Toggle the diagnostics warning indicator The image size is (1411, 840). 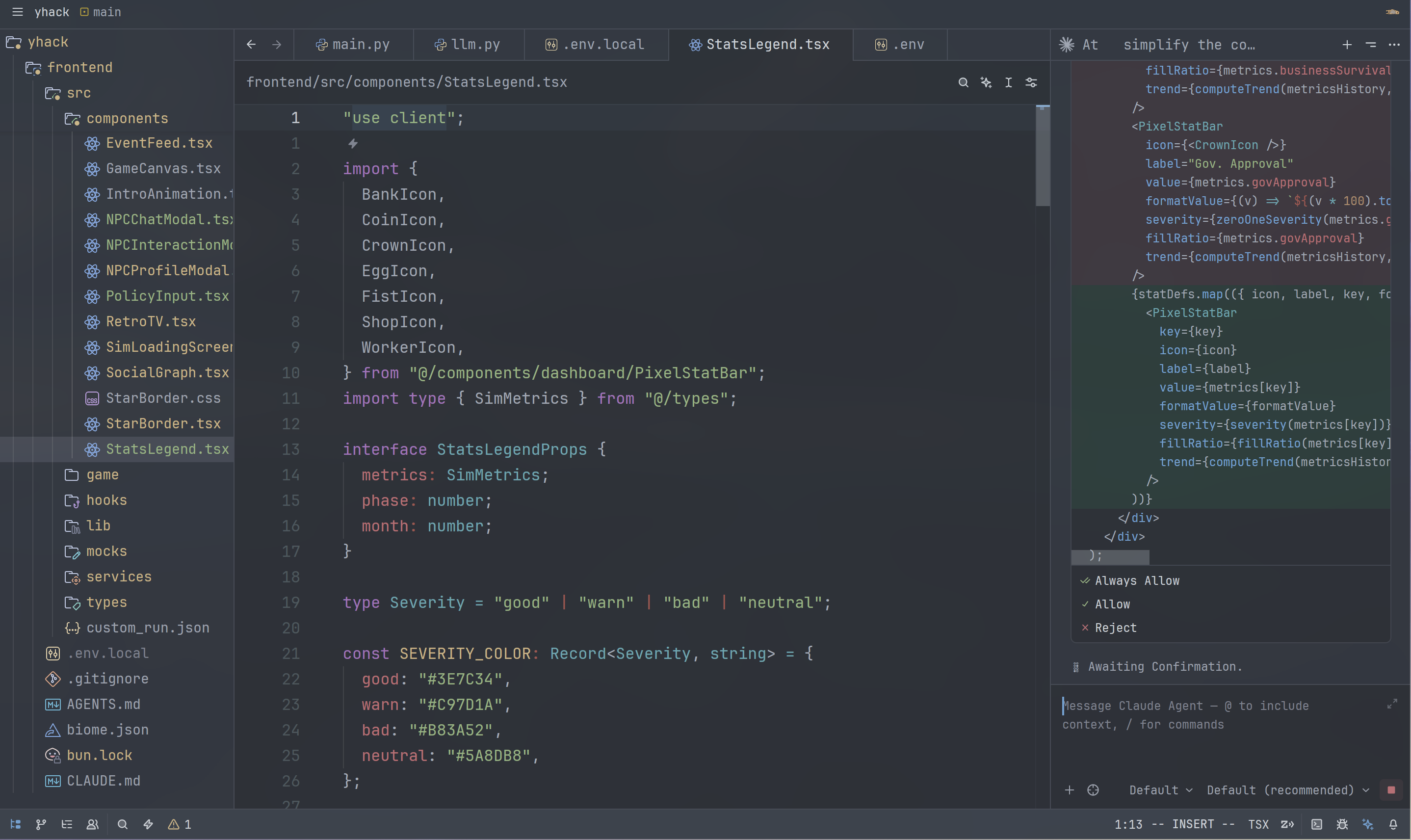[x=180, y=824]
